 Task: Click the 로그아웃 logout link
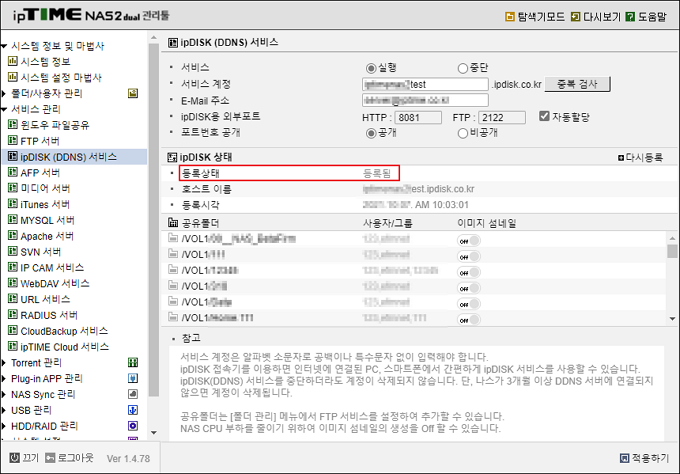[75, 458]
